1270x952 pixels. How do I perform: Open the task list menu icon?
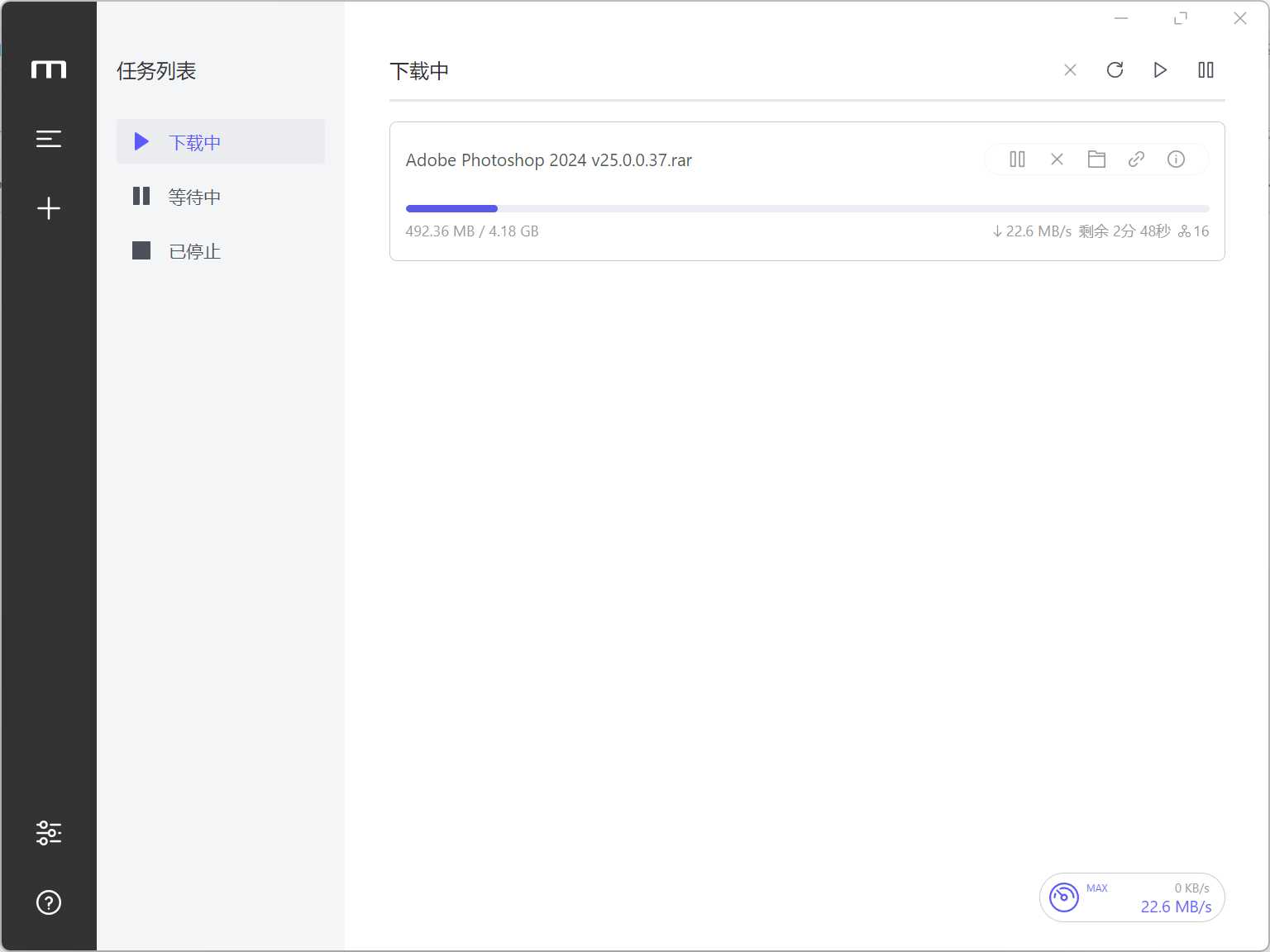pyautogui.click(x=49, y=139)
